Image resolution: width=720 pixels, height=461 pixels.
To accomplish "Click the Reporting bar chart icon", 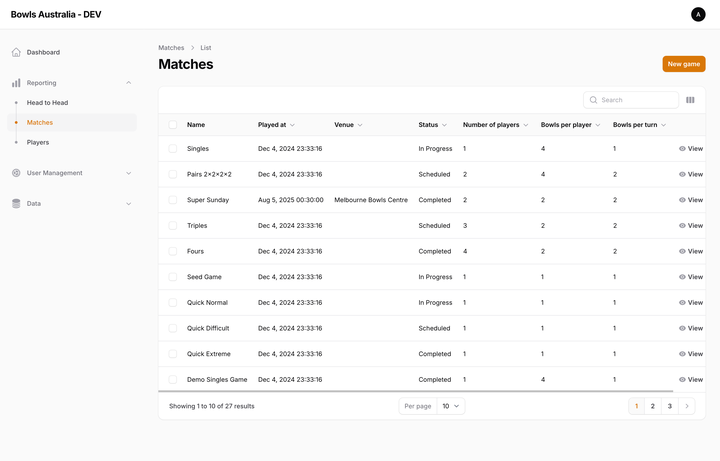I will tap(16, 83).
